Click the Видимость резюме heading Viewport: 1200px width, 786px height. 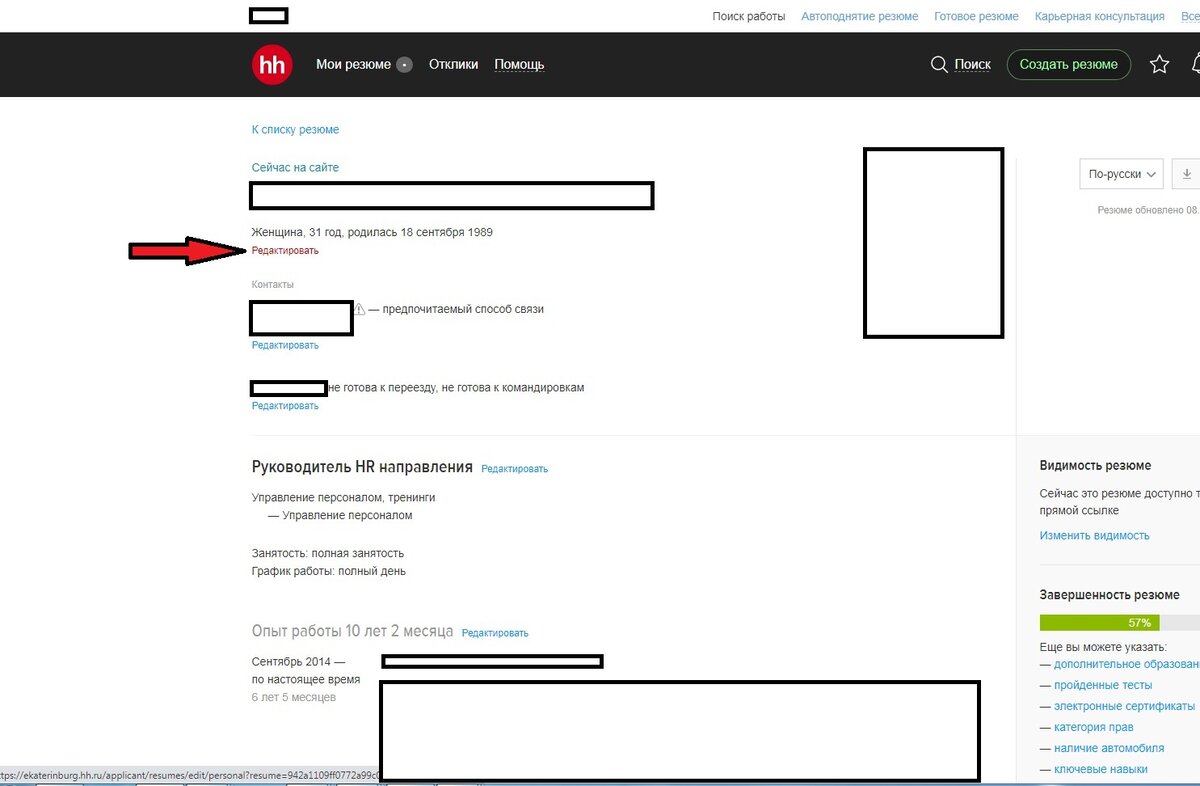coord(1095,466)
